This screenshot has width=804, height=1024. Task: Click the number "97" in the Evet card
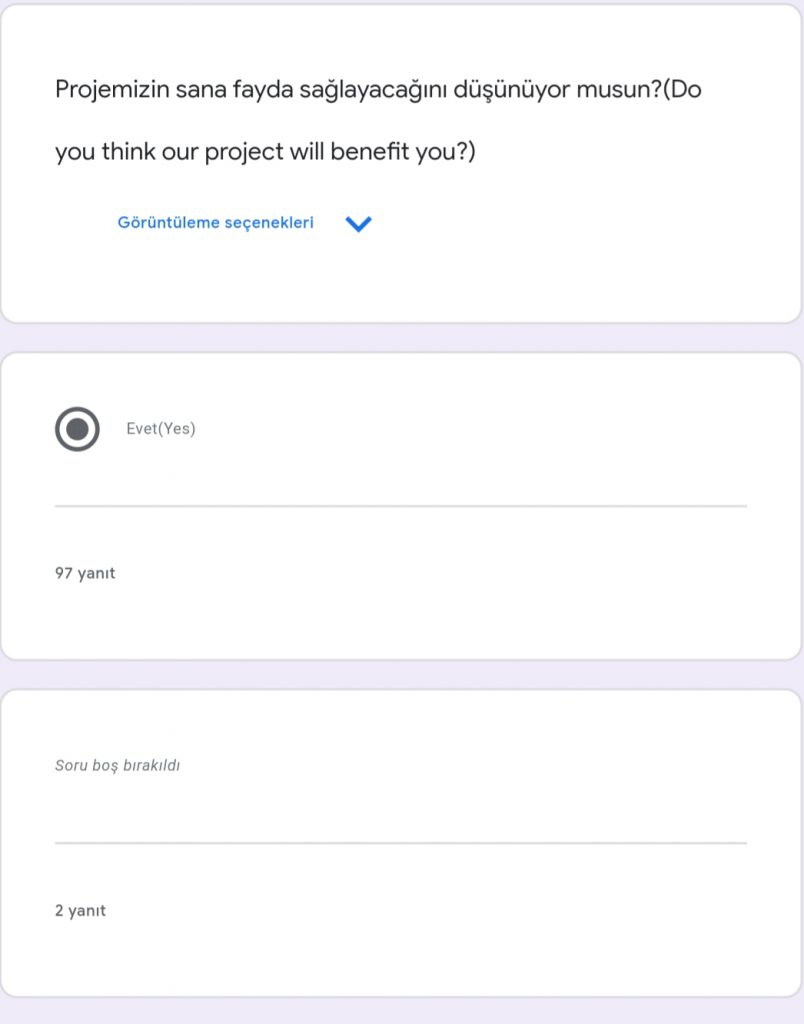click(x=64, y=574)
